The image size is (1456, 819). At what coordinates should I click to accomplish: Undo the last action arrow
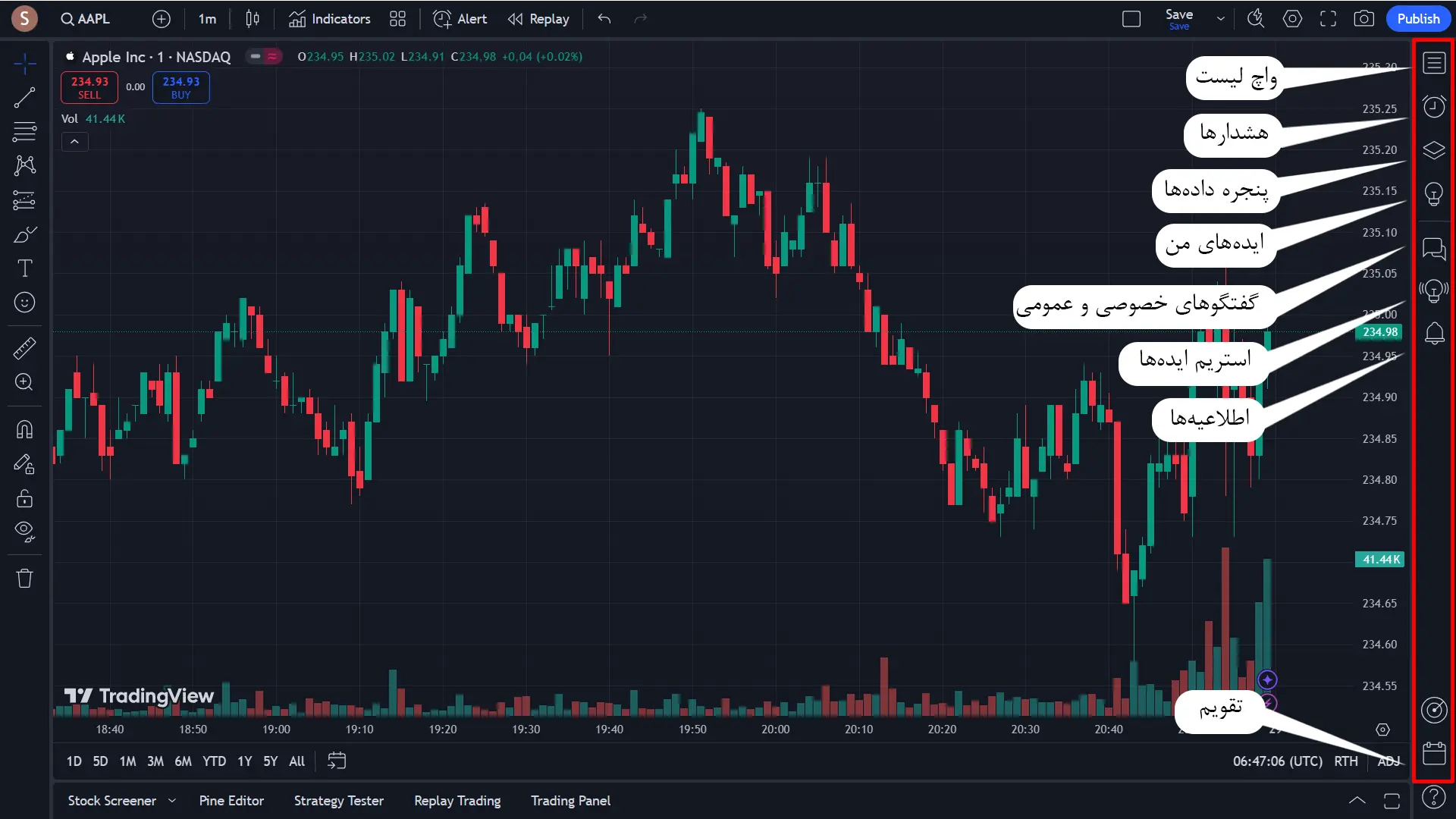click(x=604, y=19)
